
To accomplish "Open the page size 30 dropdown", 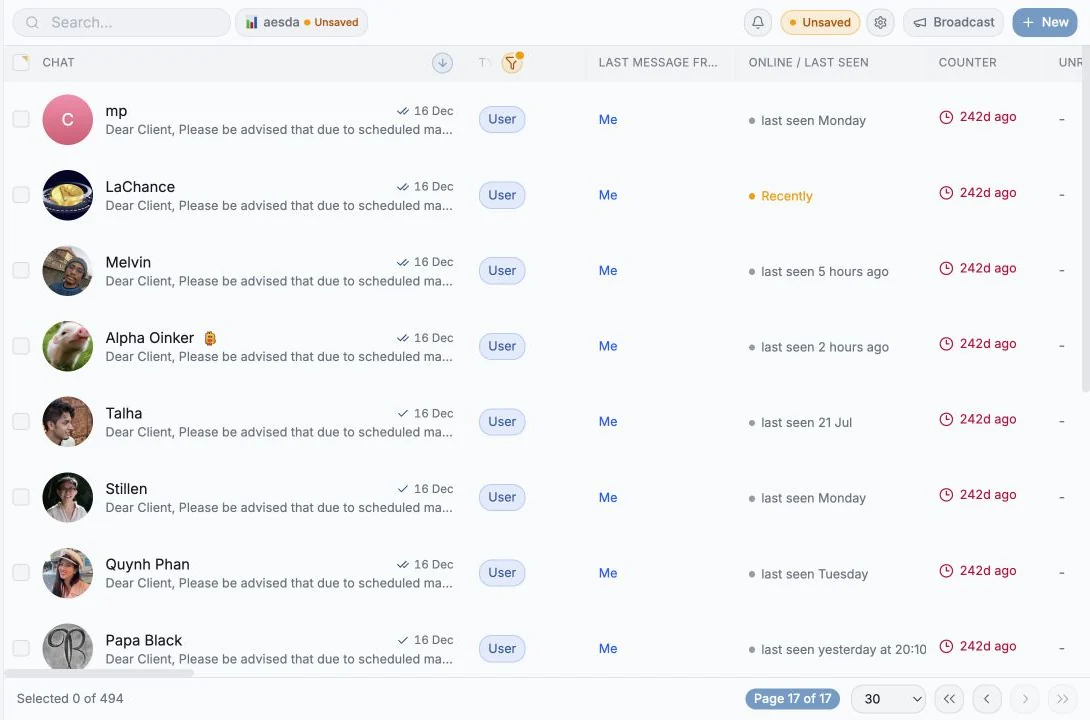I will 889,699.
